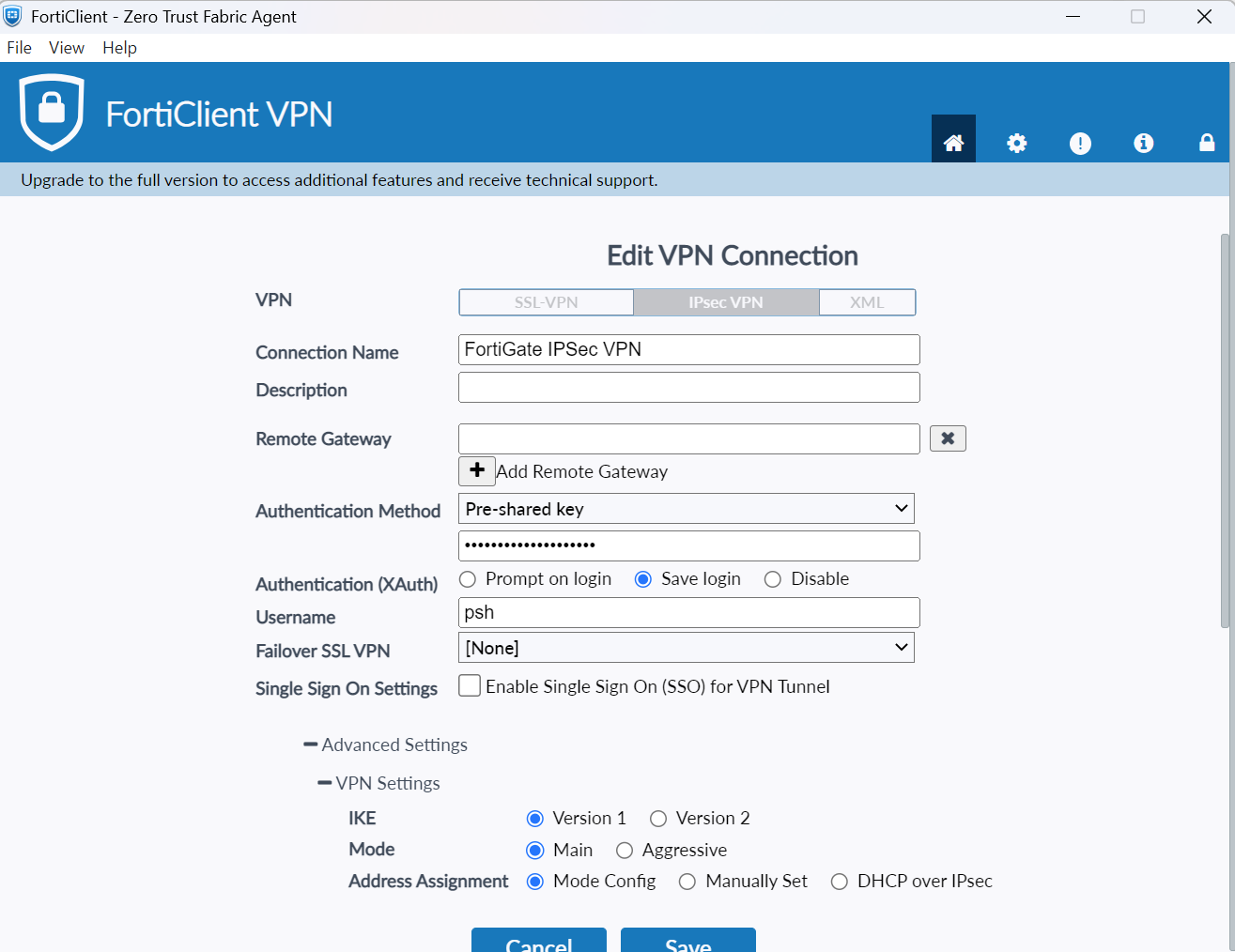The image size is (1235, 952).
Task: Select Prompt on login option
Action: click(x=468, y=579)
